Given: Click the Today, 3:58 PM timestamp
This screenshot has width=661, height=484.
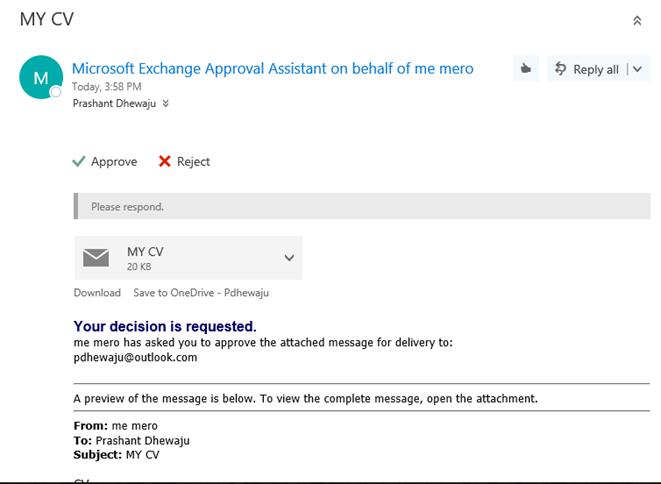Looking at the screenshot, I should pos(107,86).
